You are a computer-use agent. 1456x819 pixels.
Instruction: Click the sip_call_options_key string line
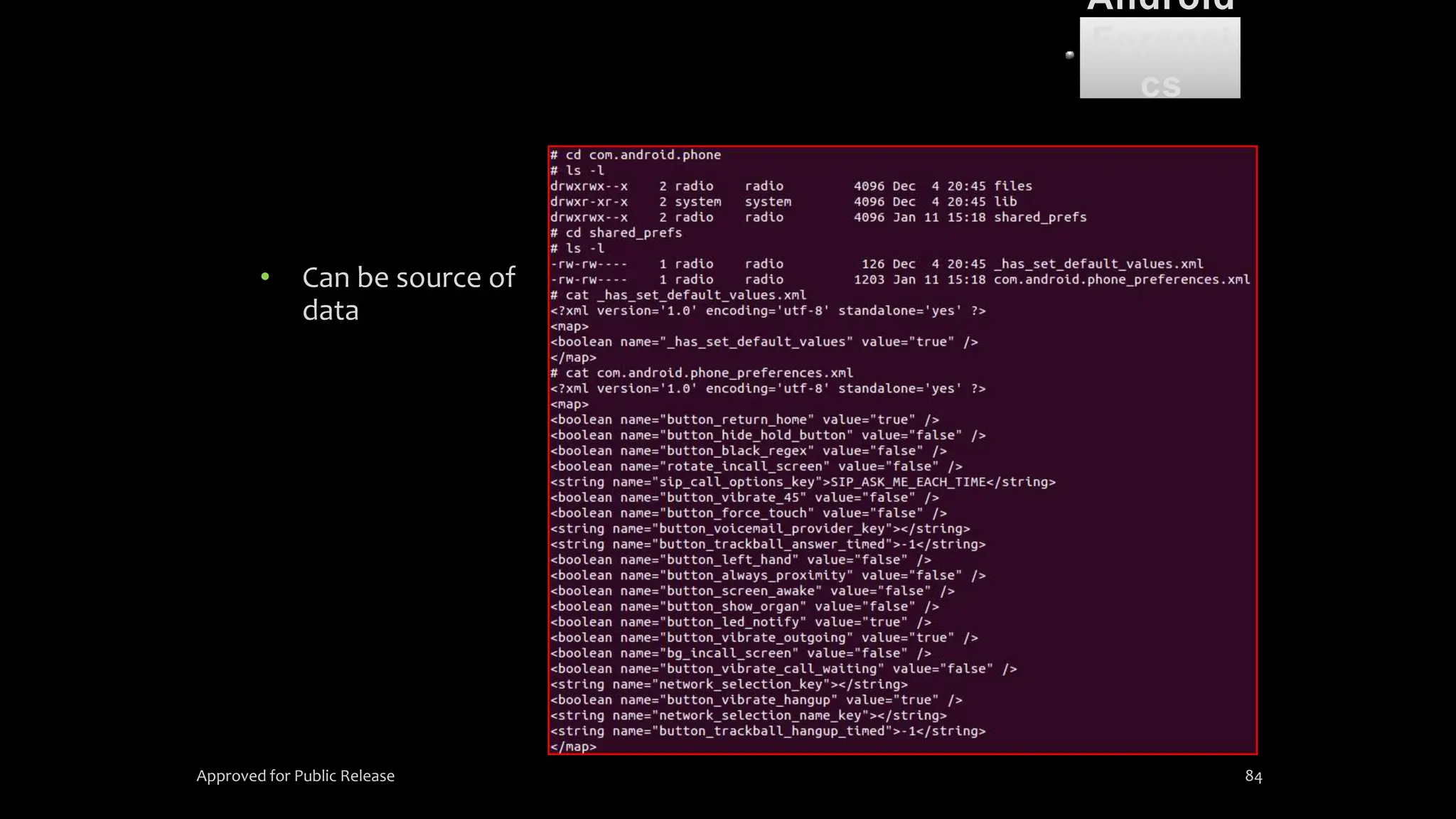click(x=803, y=482)
